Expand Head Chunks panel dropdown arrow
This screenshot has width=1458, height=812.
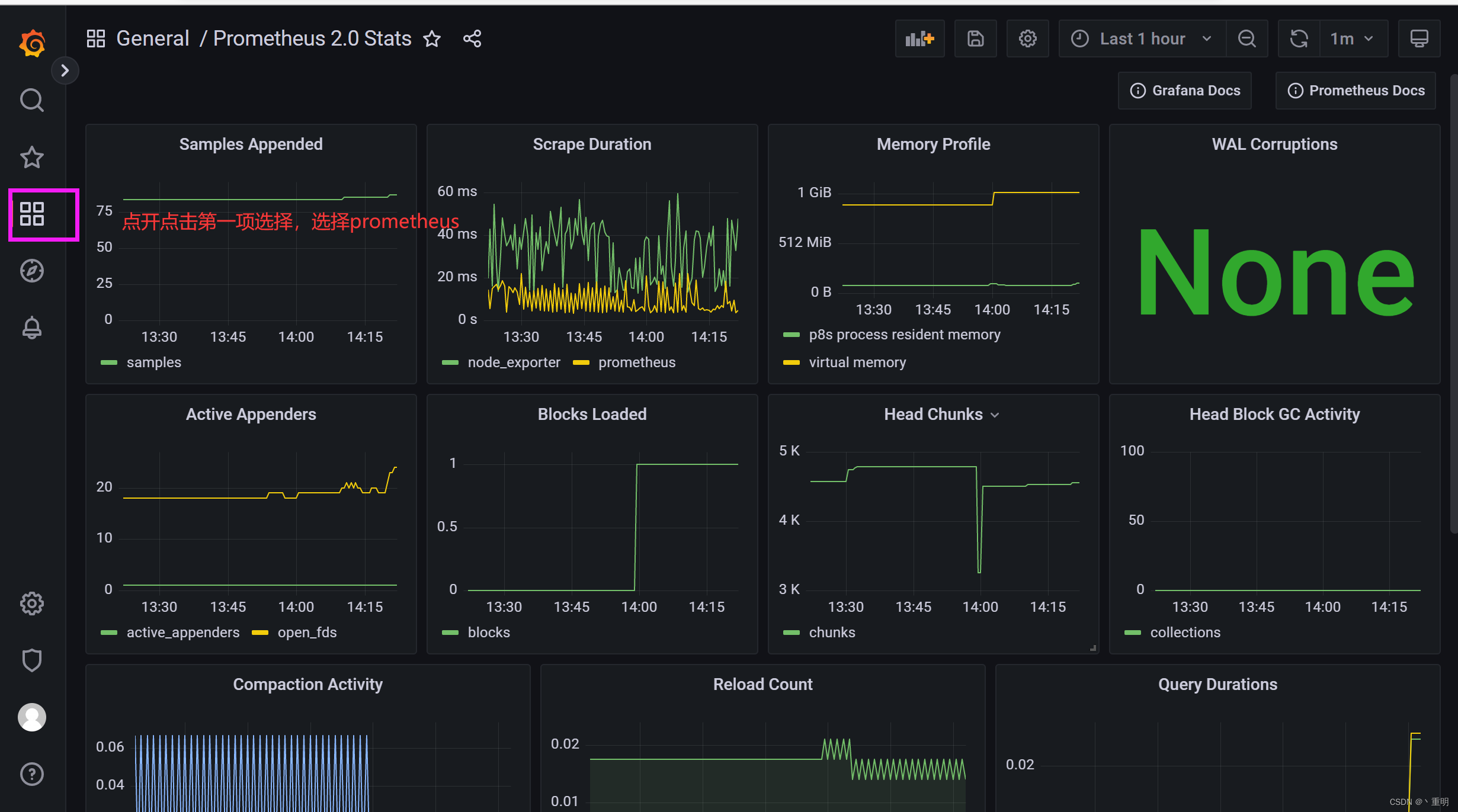click(x=995, y=415)
